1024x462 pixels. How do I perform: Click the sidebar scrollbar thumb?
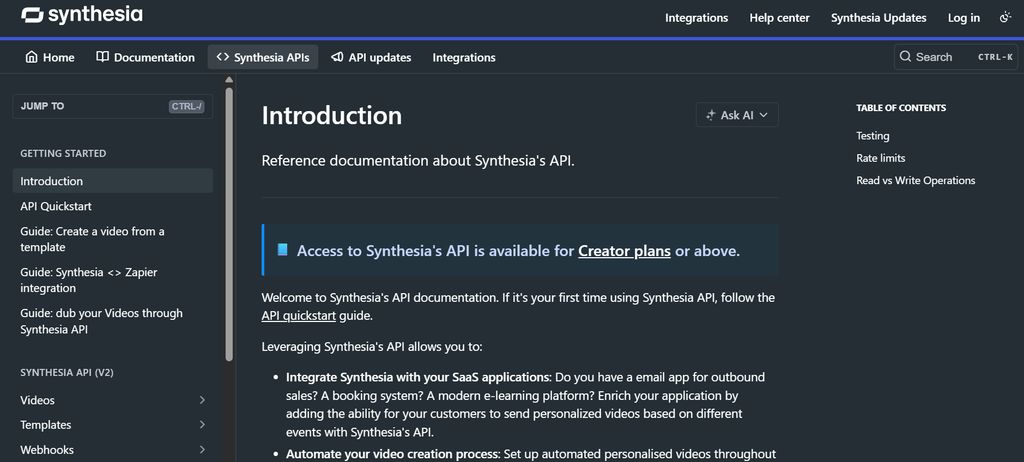(x=229, y=223)
